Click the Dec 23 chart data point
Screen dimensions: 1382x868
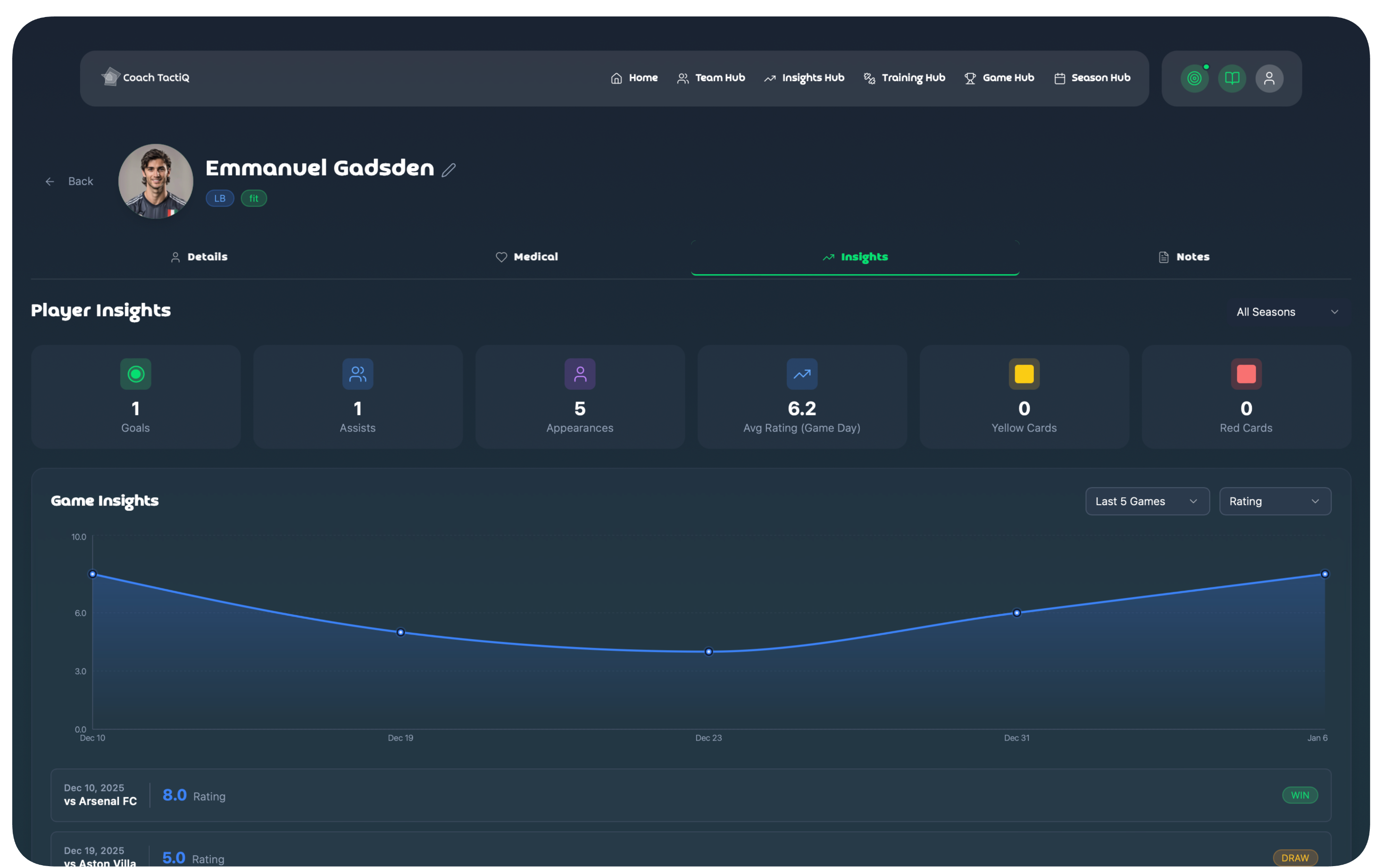pyautogui.click(x=708, y=651)
